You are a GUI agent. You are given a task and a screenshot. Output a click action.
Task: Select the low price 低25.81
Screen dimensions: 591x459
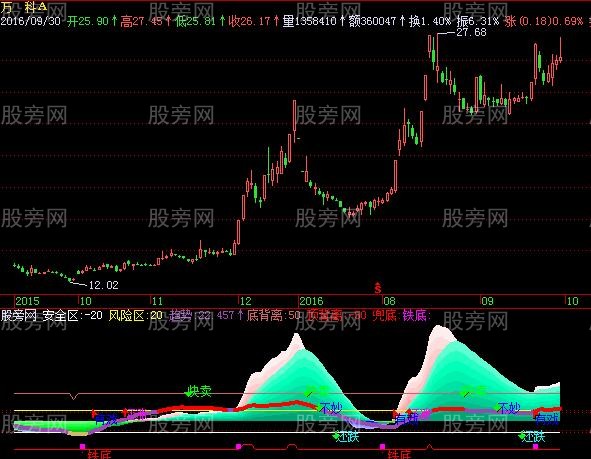pos(195,21)
